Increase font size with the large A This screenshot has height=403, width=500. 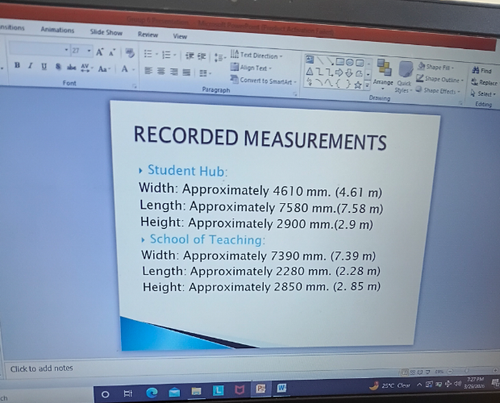[100, 52]
